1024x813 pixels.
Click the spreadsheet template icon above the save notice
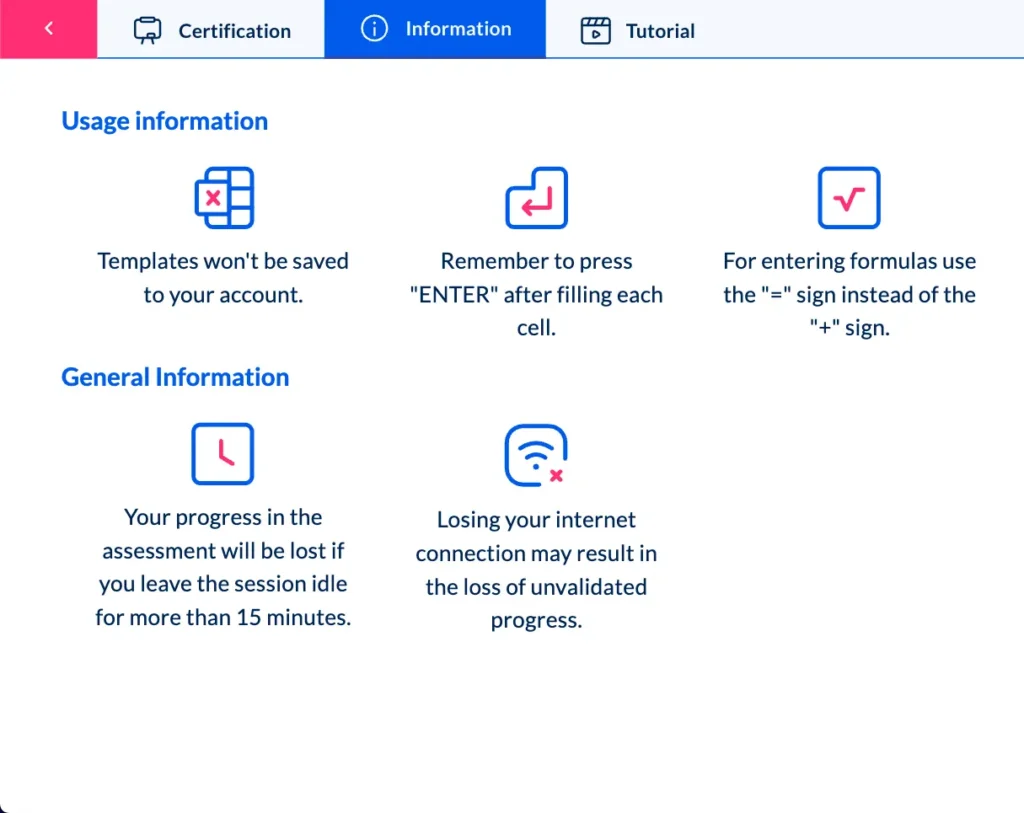tap(222, 197)
